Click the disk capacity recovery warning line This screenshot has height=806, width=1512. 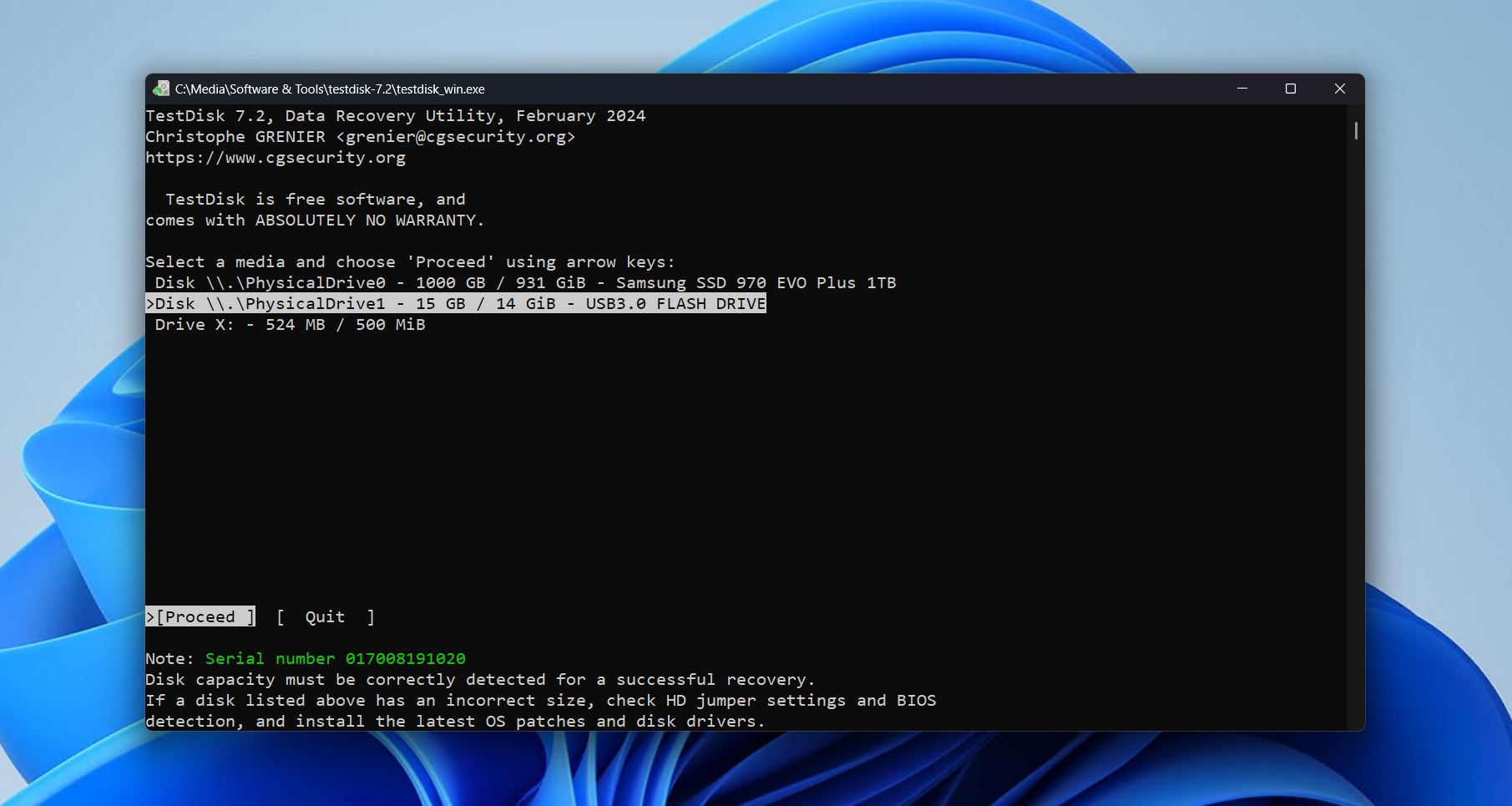[x=481, y=679]
